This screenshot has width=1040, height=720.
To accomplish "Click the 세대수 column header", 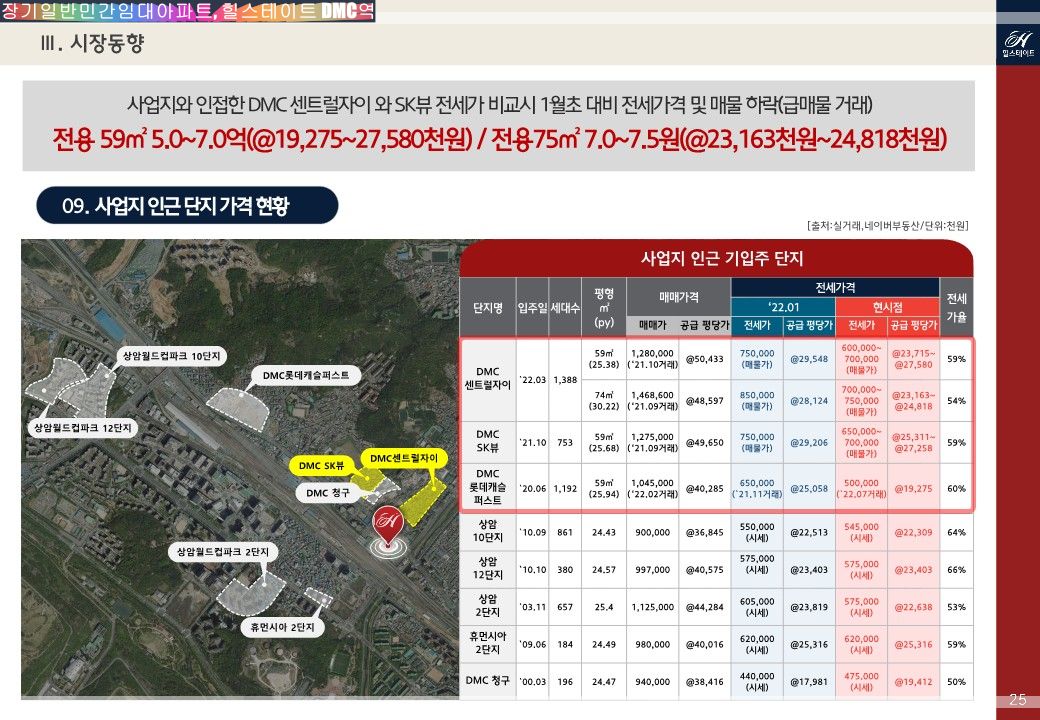I will (565, 308).
